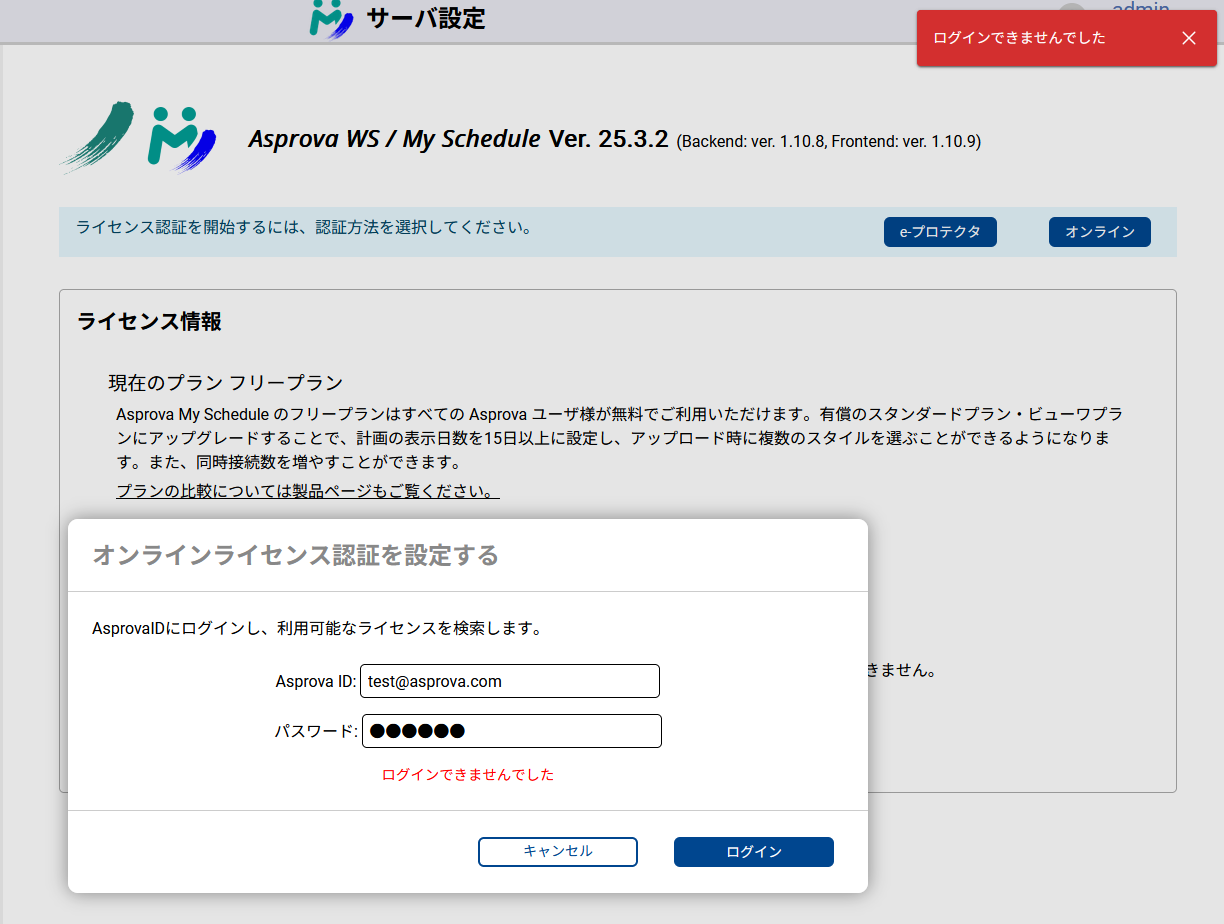This screenshot has width=1224, height=924.
Task: Click the Asprova brush-stroke logo
Action: [x=98, y=136]
